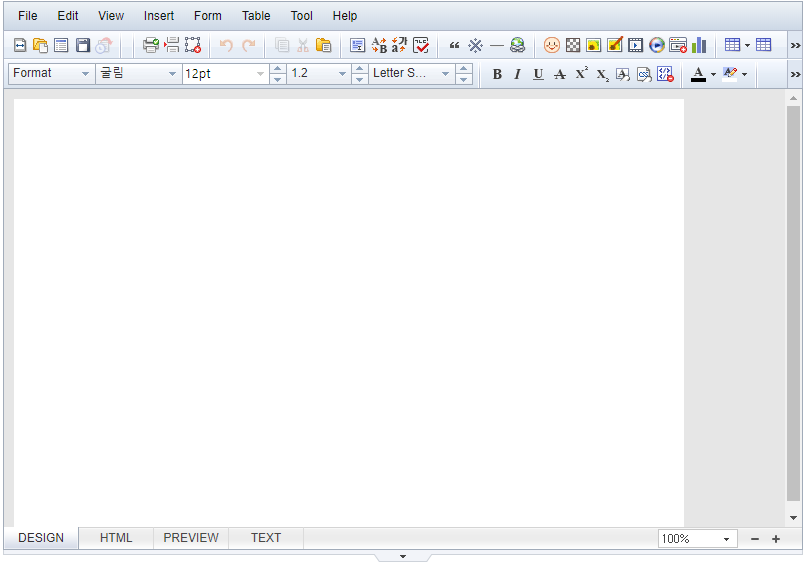Screen dimensions: 804x563
Task: Open the Insert menu
Action: 159,16
